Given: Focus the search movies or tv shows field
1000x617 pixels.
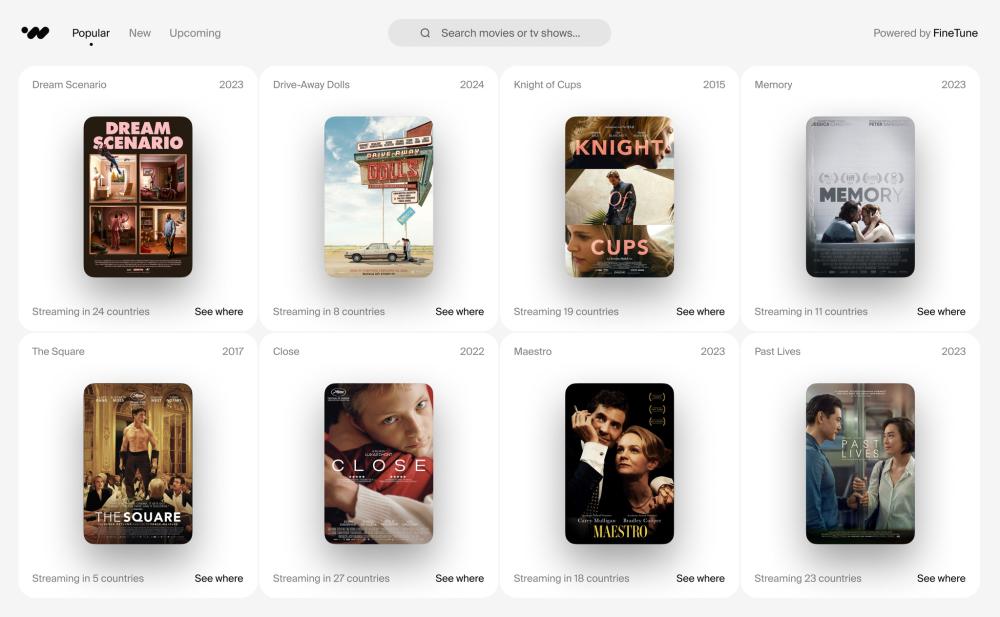Looking at the screenshot, I should (x=499, y=33).
